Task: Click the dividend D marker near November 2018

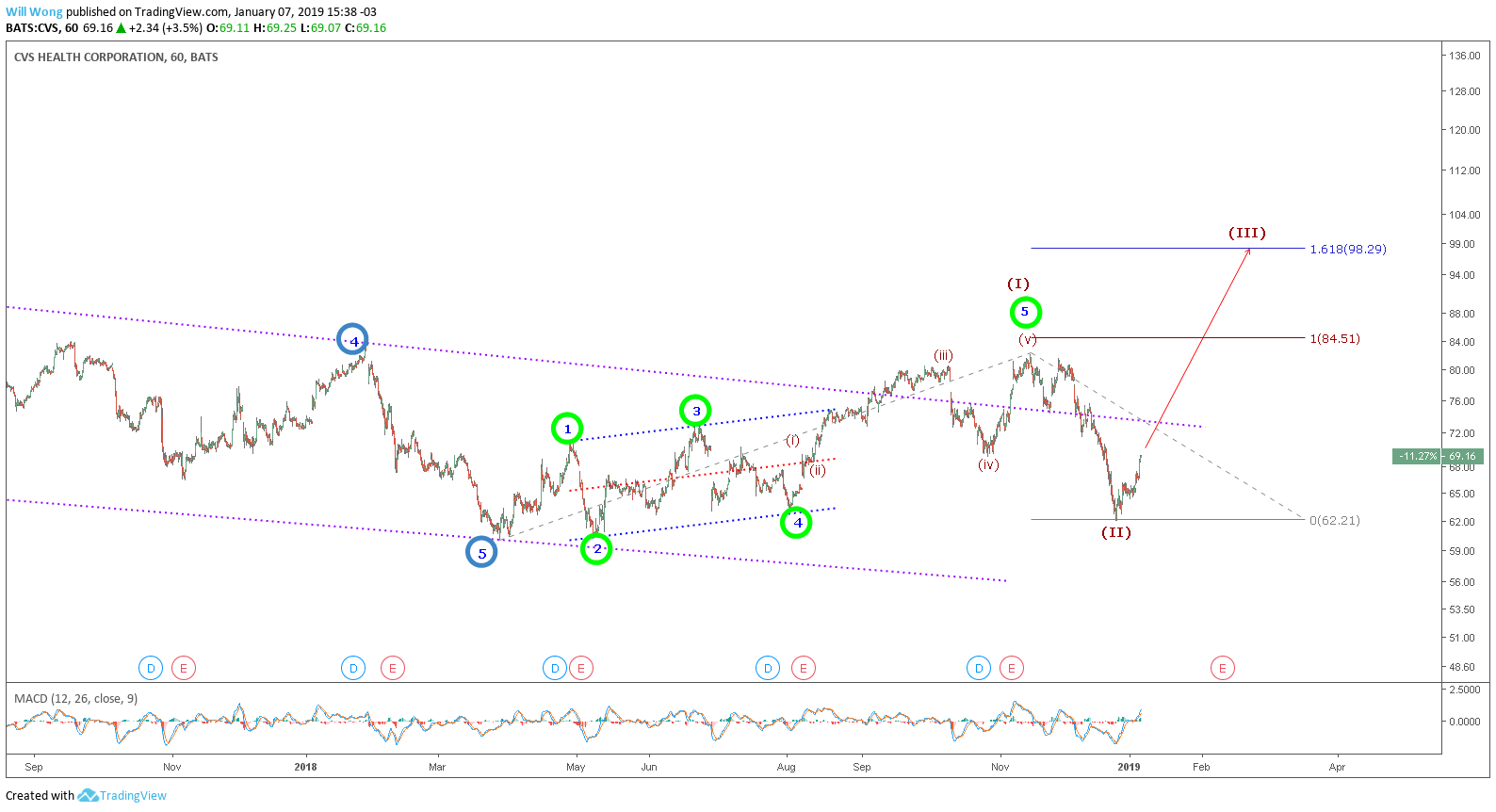Action: tap(979, 668)
